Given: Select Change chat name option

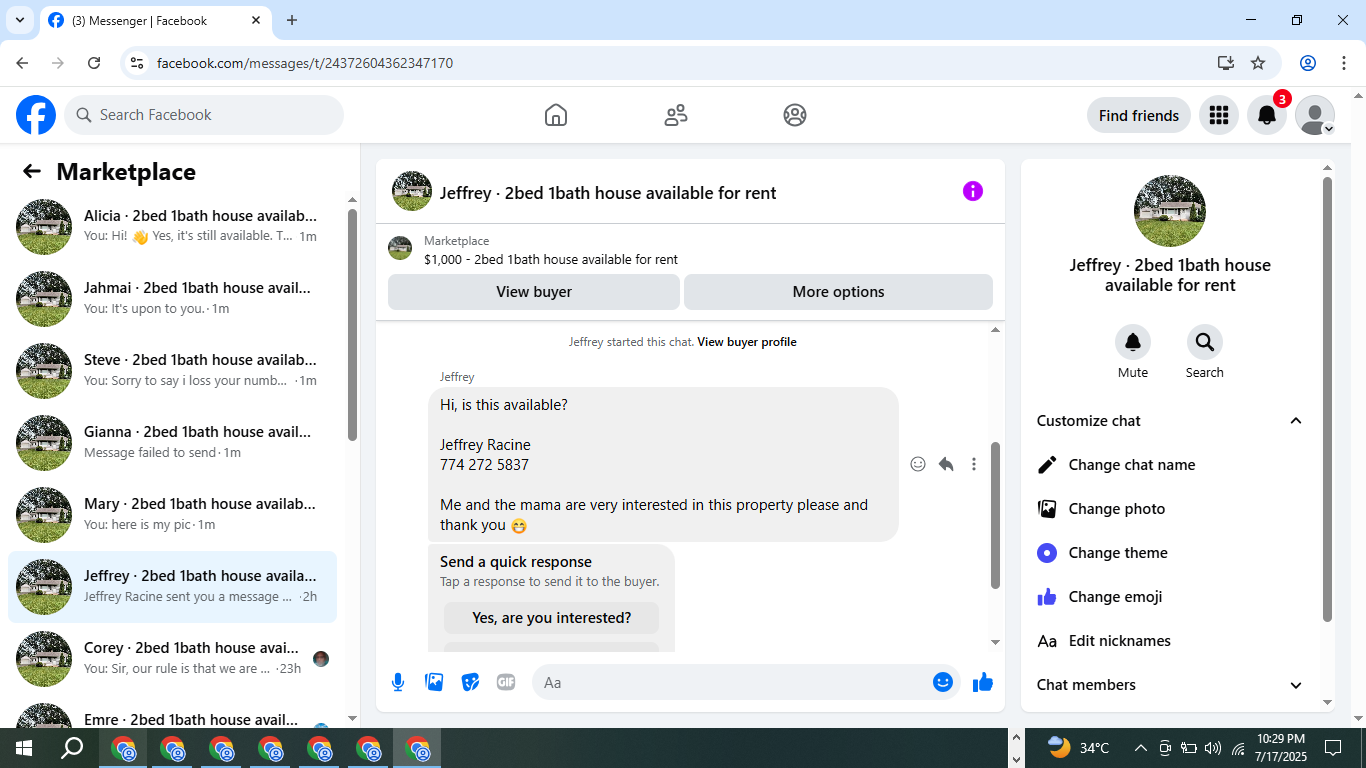Looking at the screenshot, I should pyautogui.click(x=1170, y=465).
